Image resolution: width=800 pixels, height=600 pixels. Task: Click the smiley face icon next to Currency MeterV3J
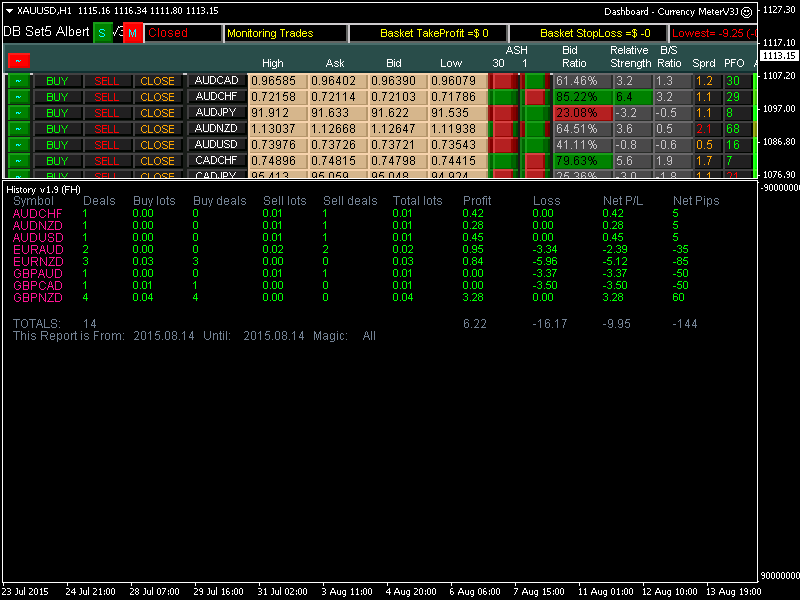[x=746, y=12]
